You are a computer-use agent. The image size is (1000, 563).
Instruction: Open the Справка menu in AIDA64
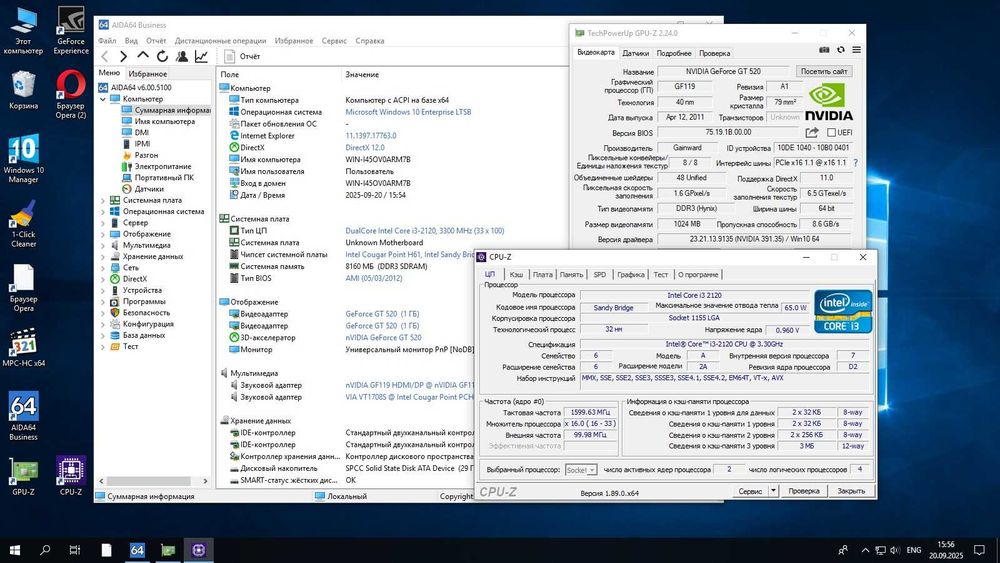(370, 41)
